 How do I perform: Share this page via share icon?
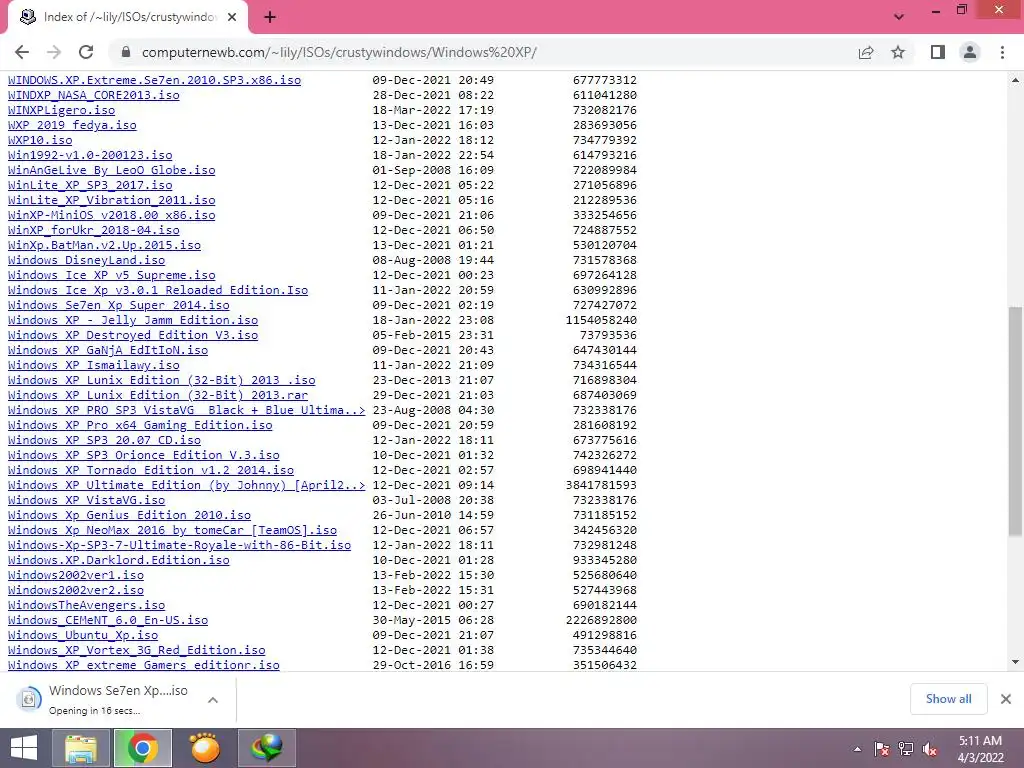pos(866,52)
